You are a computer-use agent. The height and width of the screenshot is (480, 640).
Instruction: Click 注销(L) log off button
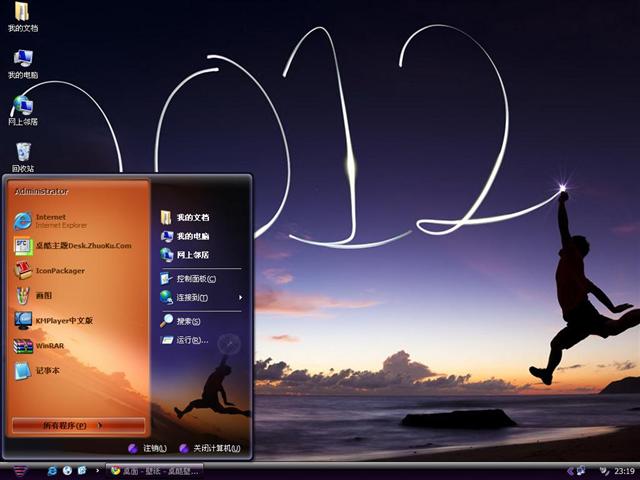click(148, 448)
